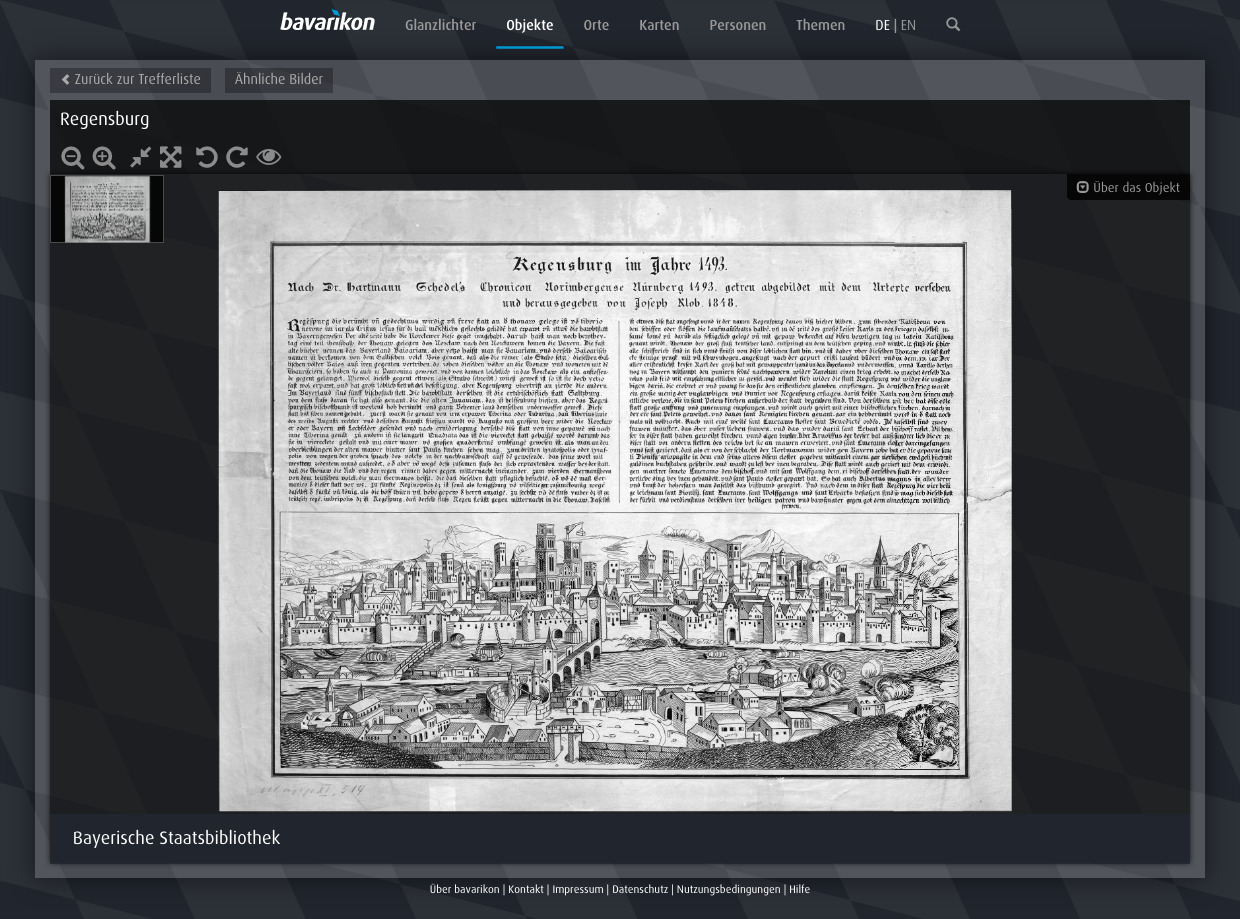1240x919 pixels.
Task: Reset image to fit view
Action: (x=140, y=157)
